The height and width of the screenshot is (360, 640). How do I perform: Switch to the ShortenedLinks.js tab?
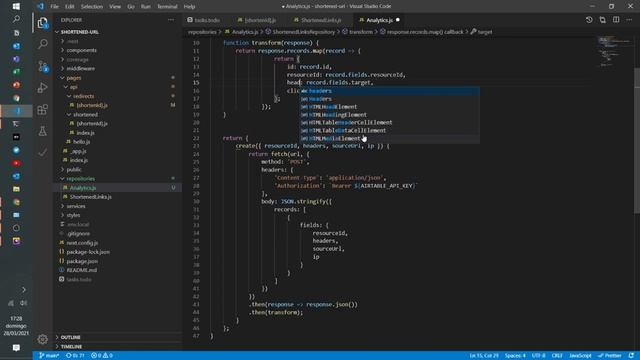pos(320,20)
